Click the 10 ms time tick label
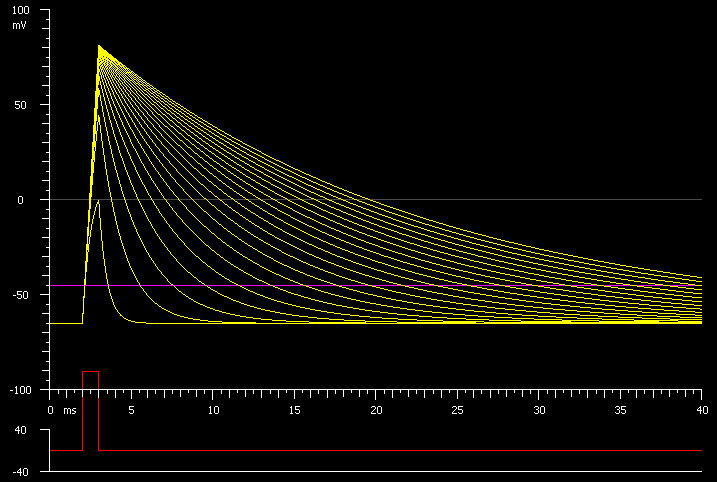 [x=214, y=410]
